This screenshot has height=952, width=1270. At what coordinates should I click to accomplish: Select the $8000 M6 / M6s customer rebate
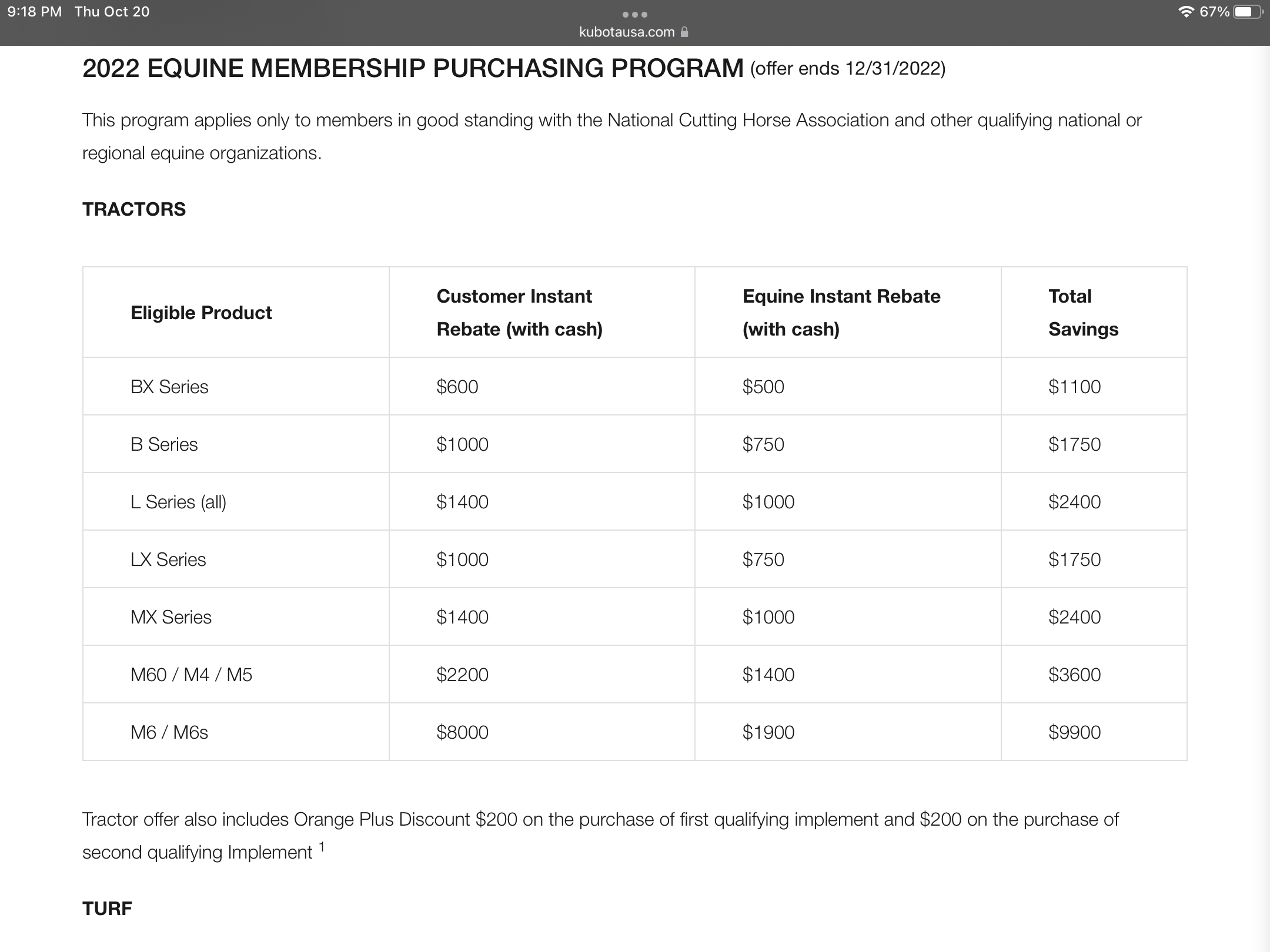click(462, 732)
